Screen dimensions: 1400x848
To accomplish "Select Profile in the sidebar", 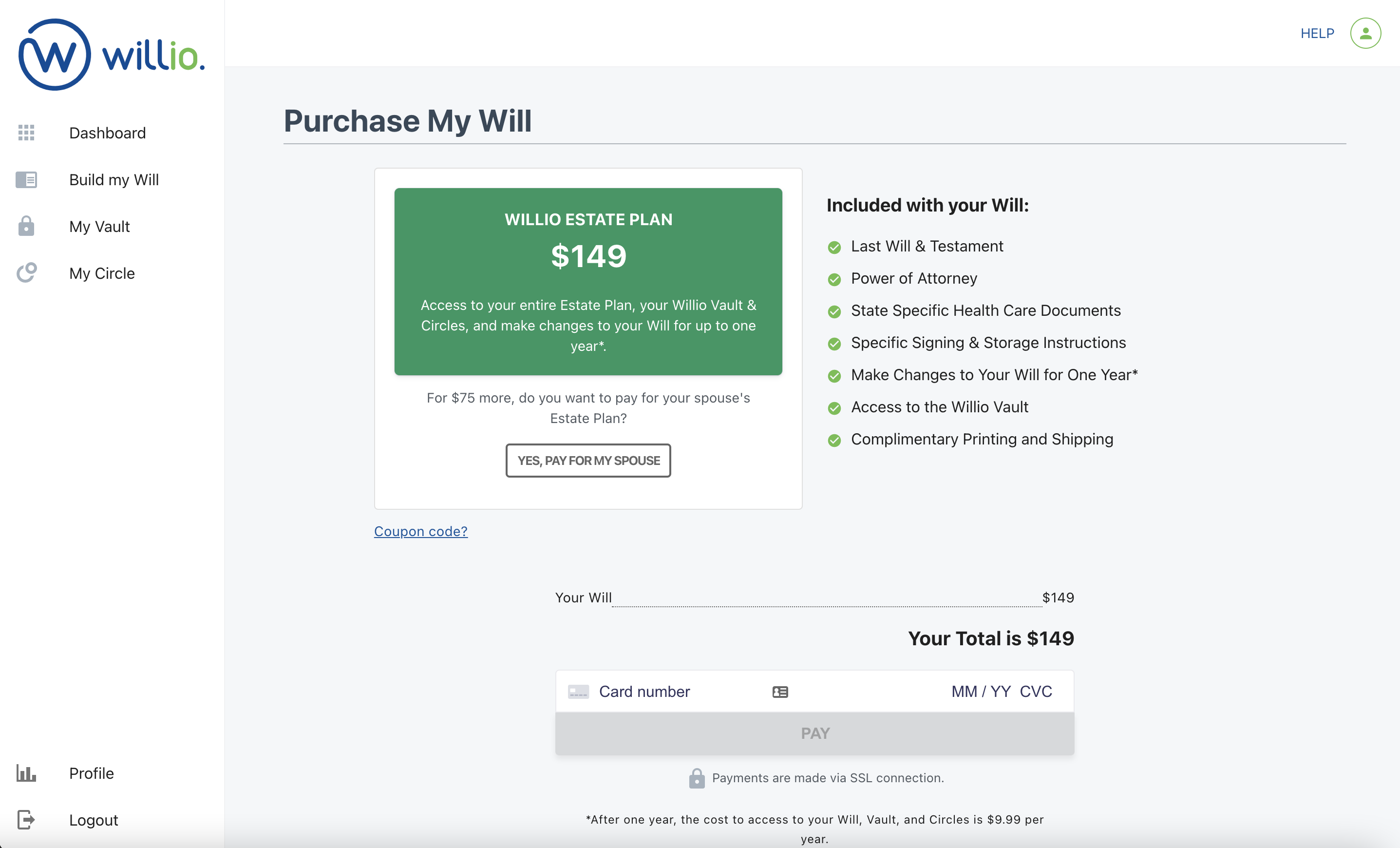I will click(x=92, y=773).
